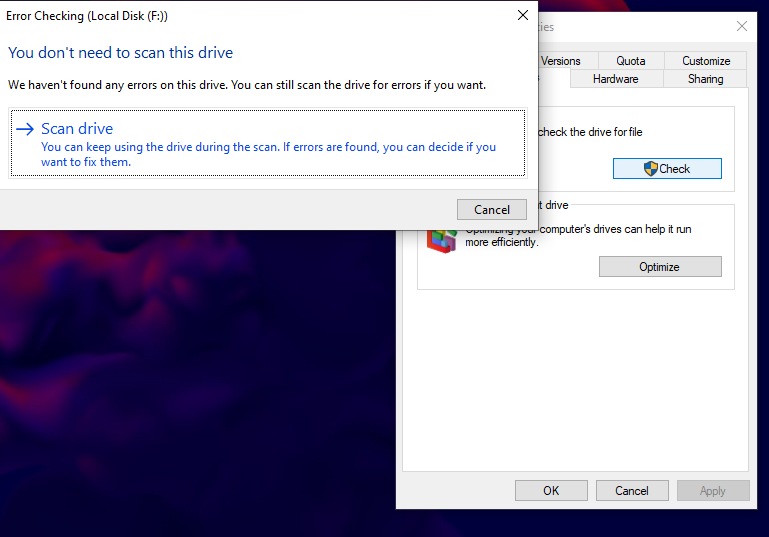769x537 pixels.
Task: Close the drive Properties window
Action: [741, 26]
